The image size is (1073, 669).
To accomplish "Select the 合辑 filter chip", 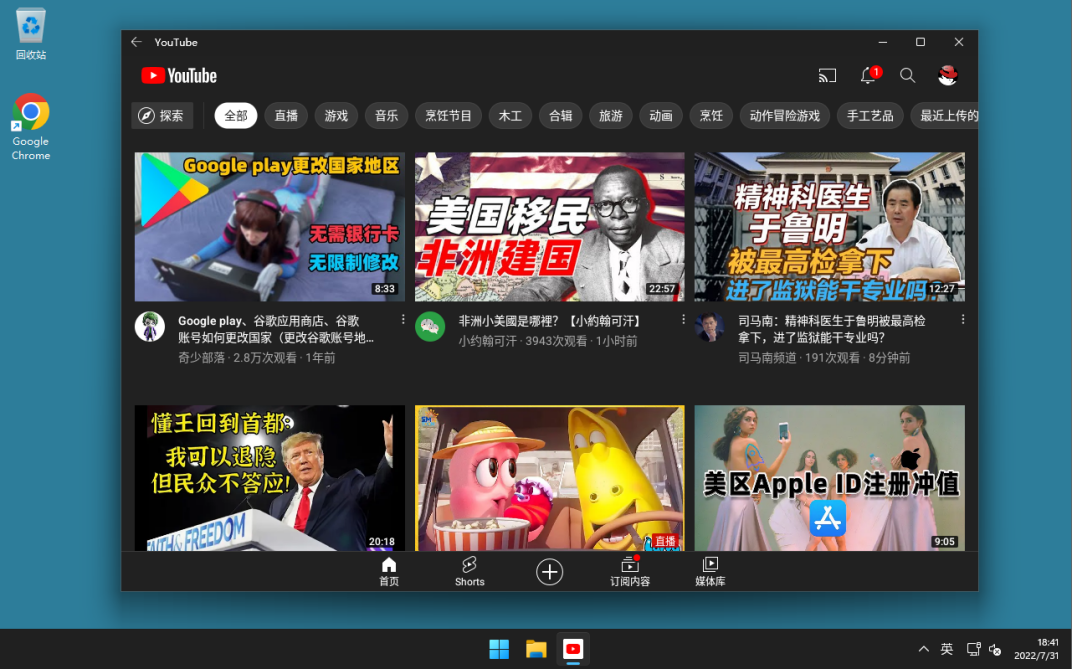I will [x=560, y=116].
